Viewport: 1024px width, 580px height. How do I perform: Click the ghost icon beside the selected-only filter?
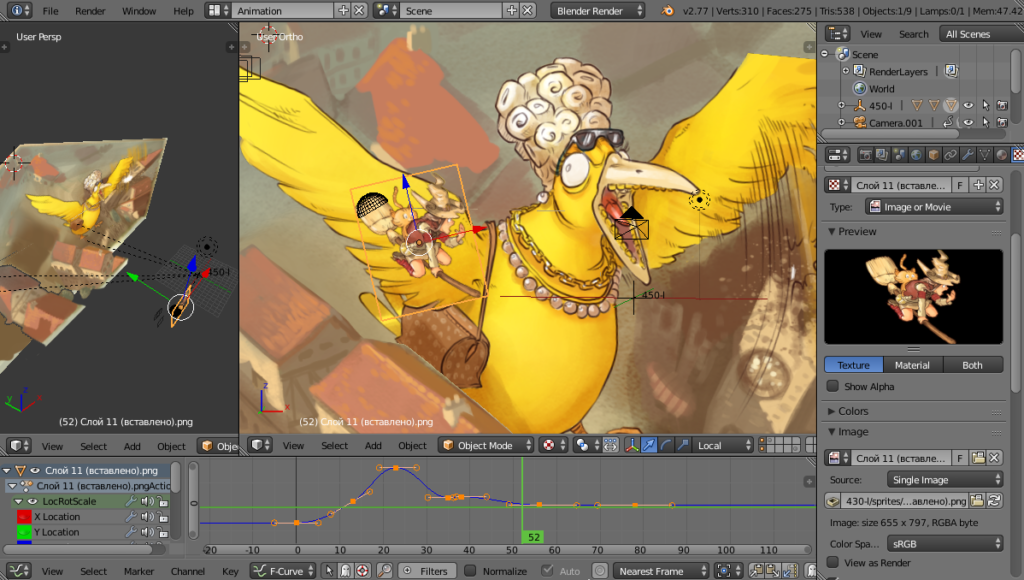345,571
